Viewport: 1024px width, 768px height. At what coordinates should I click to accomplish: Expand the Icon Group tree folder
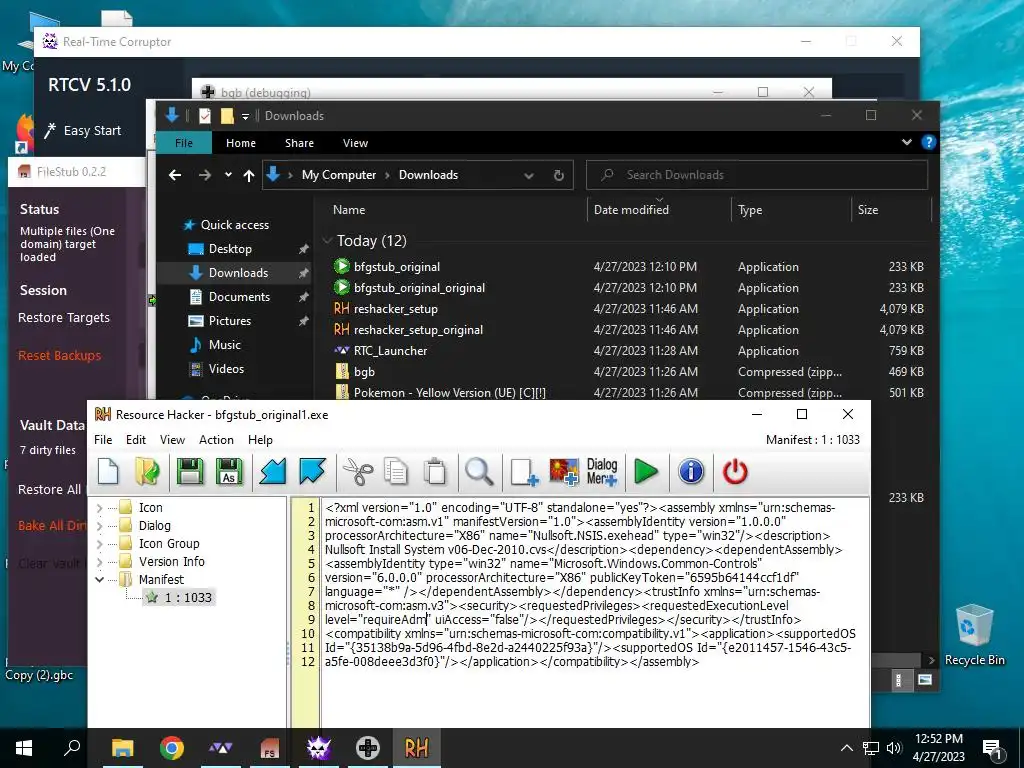[x=99, y=543]
